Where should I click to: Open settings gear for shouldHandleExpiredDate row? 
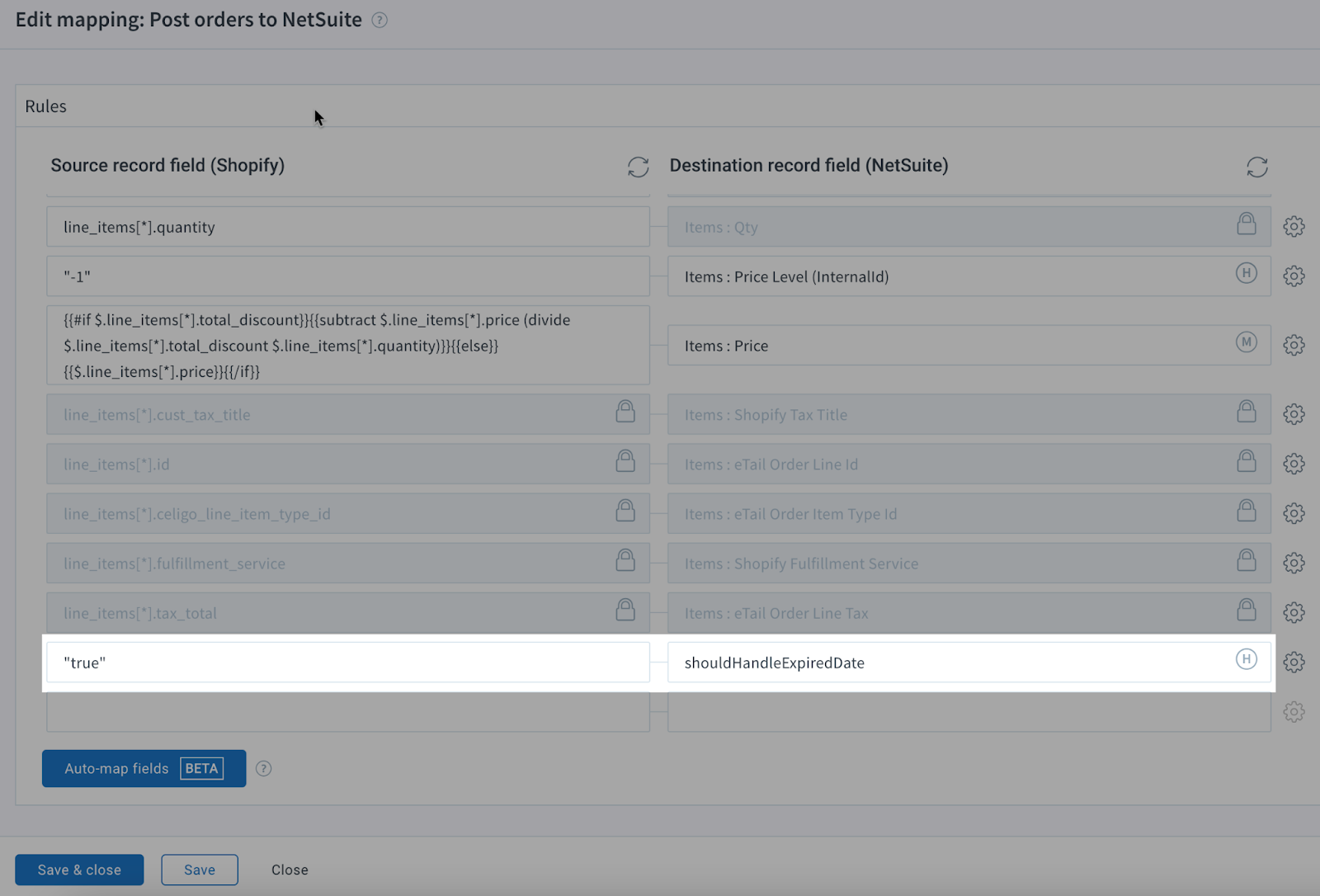1294,662
